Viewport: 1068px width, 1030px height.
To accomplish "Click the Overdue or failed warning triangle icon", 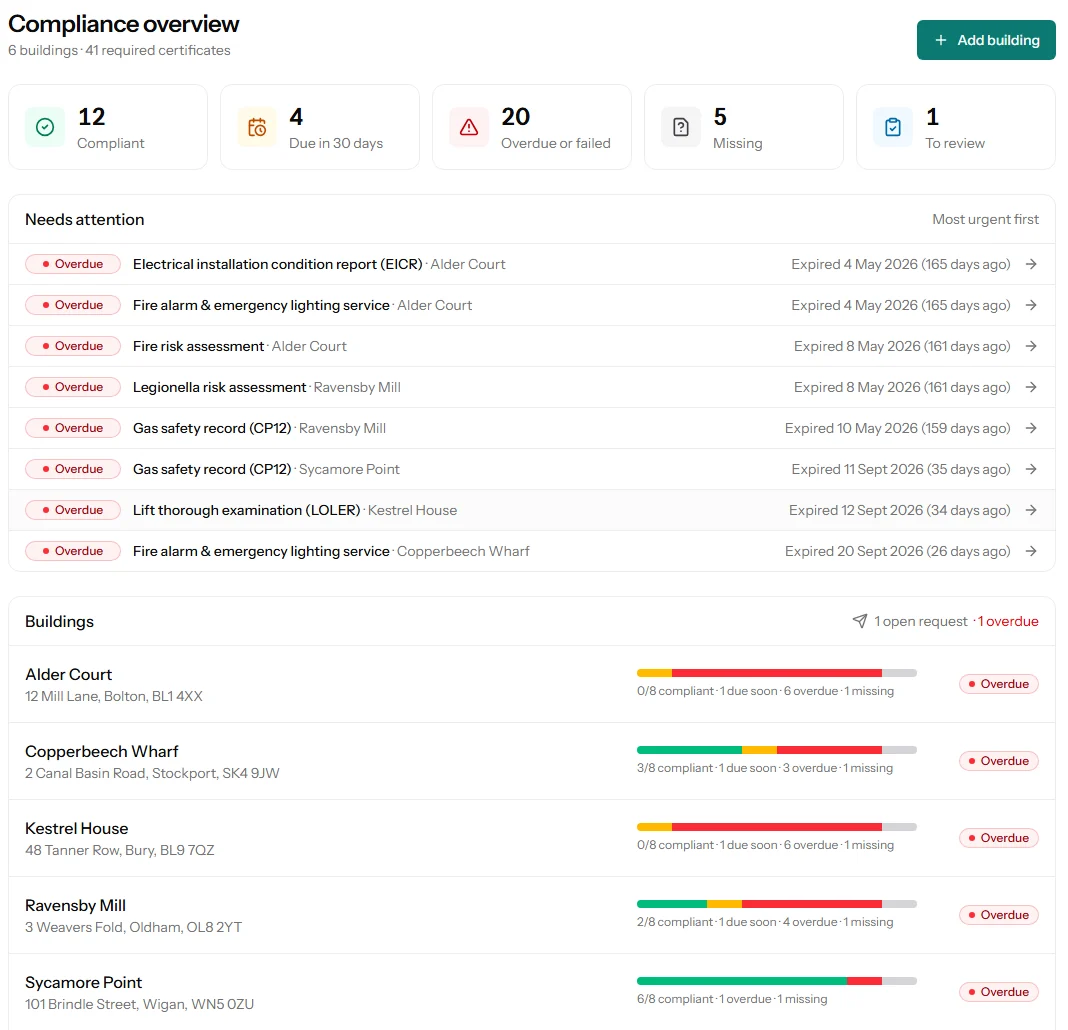I will (x=469, y=127).
